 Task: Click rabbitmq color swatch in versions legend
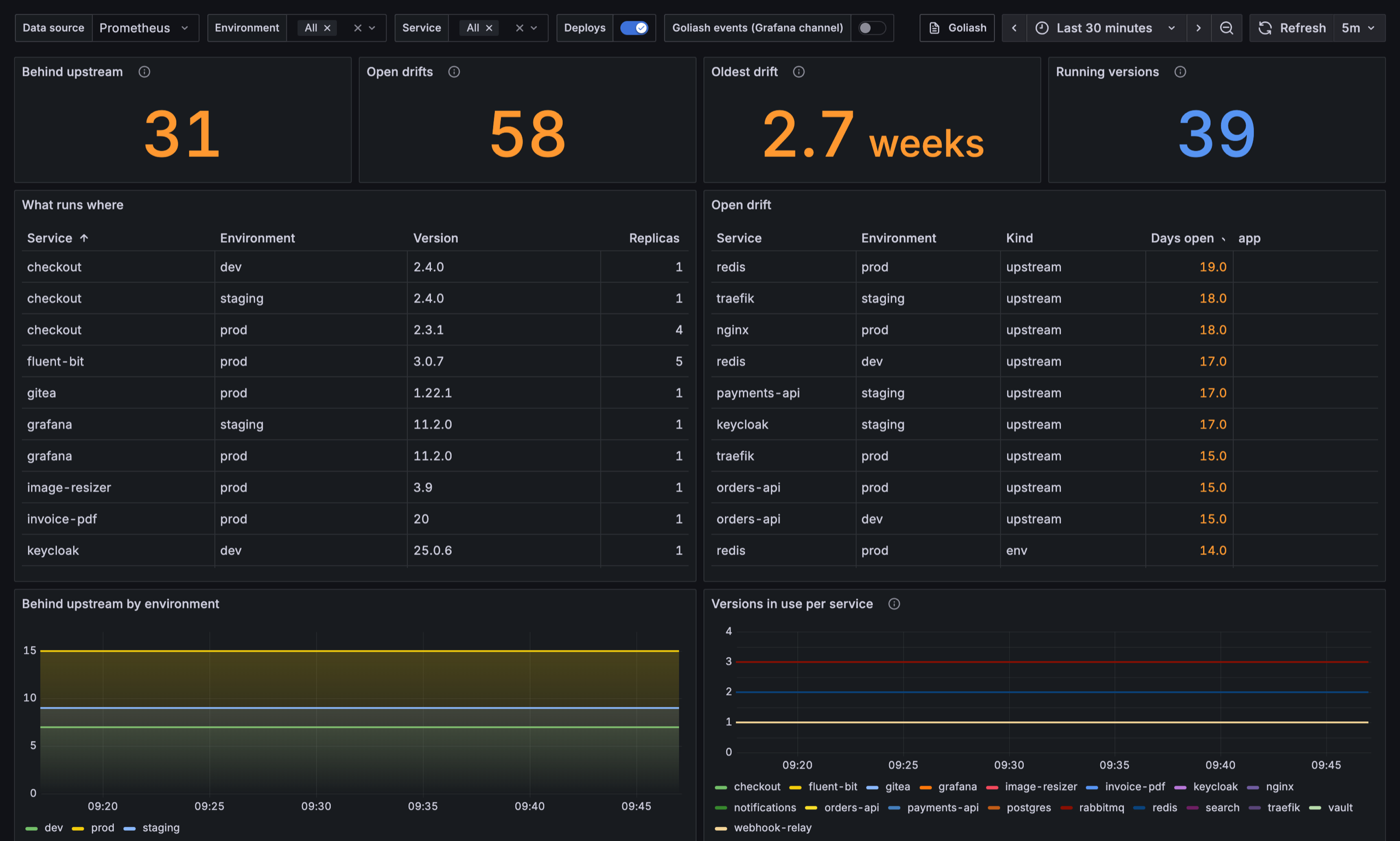(1066, 808)
